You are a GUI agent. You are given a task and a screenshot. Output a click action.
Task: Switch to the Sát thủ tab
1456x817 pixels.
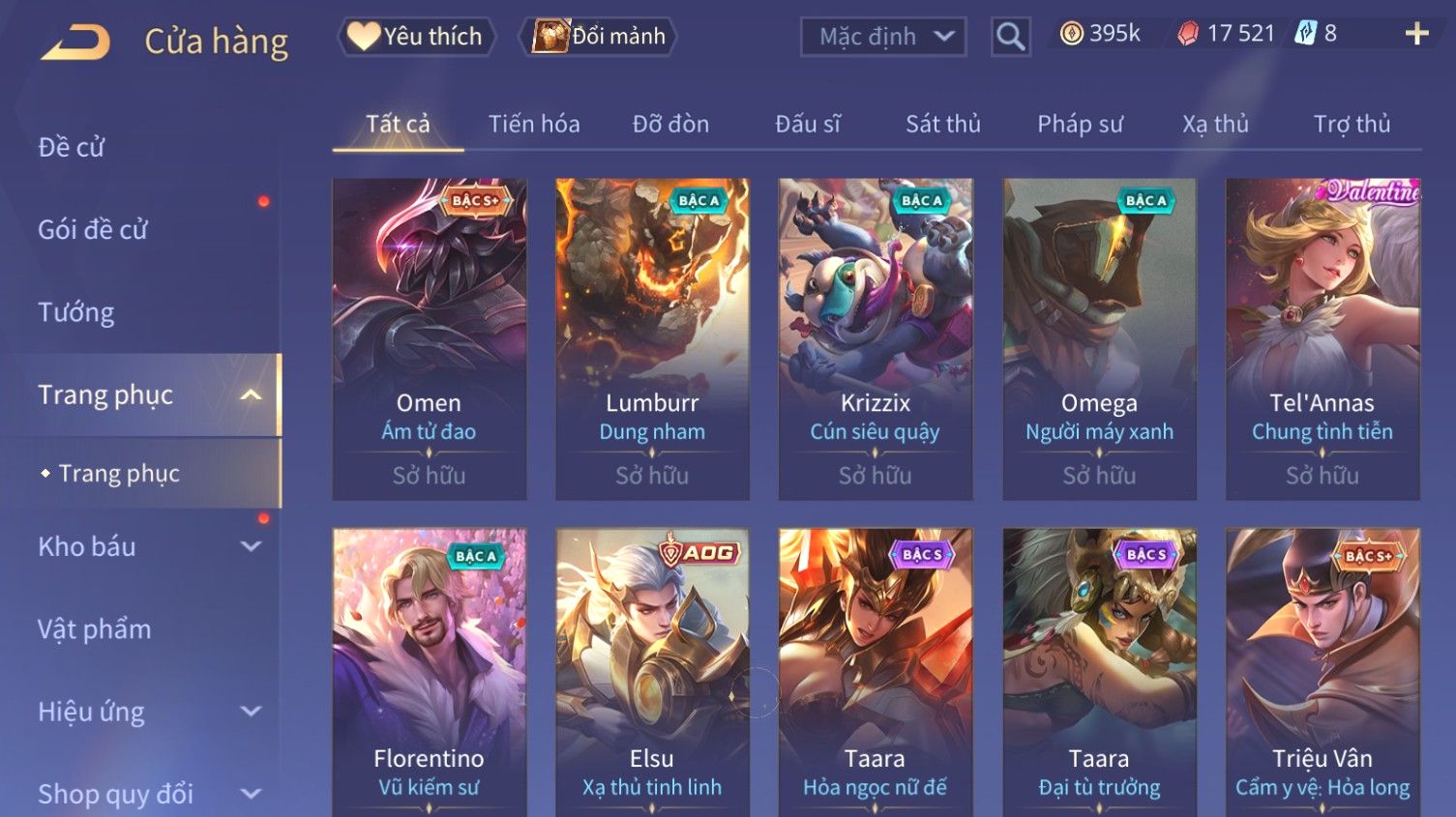943,124
